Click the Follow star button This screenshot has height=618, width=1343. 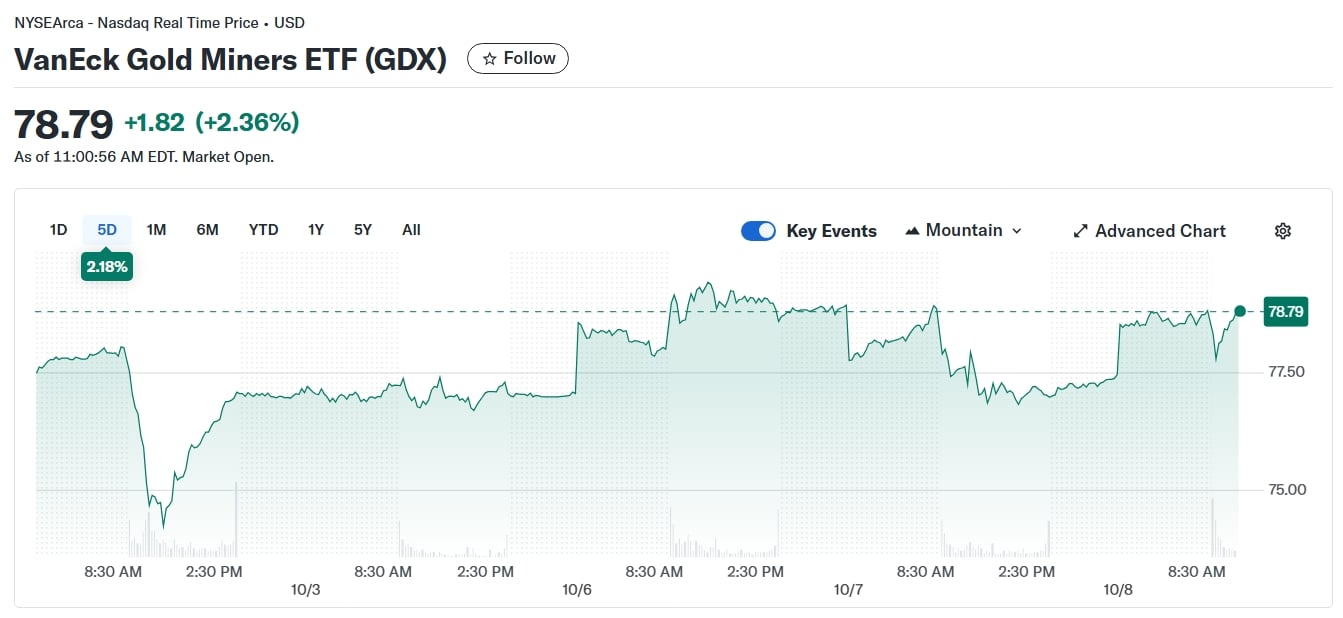pyautogui.click(x=518, y=59)
